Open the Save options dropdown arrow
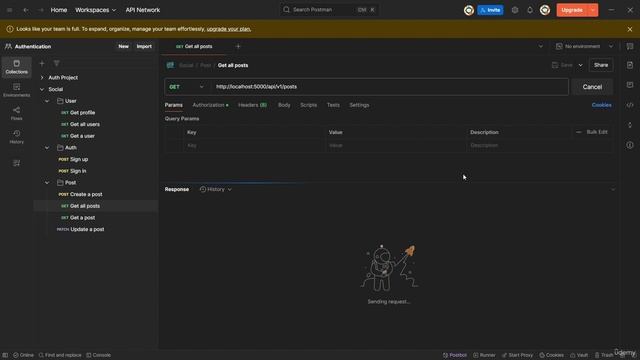This screenshot has height=360, width=640. point(580,65)
